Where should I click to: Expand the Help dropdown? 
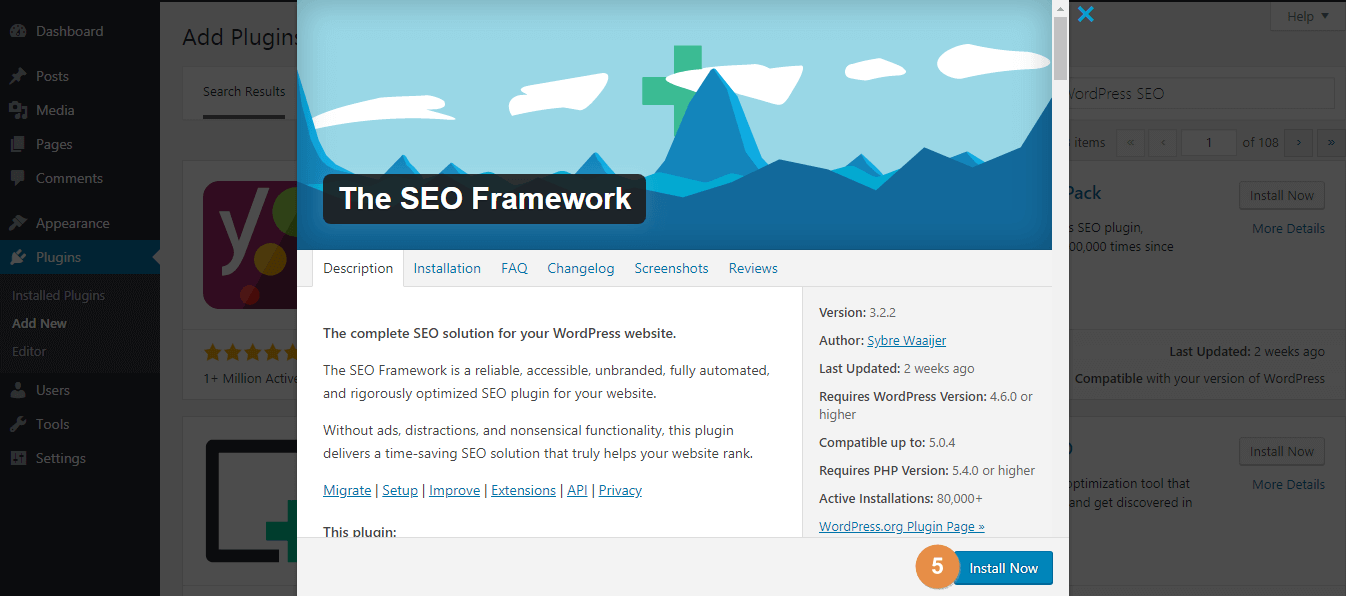click(x=1307, y=16)
